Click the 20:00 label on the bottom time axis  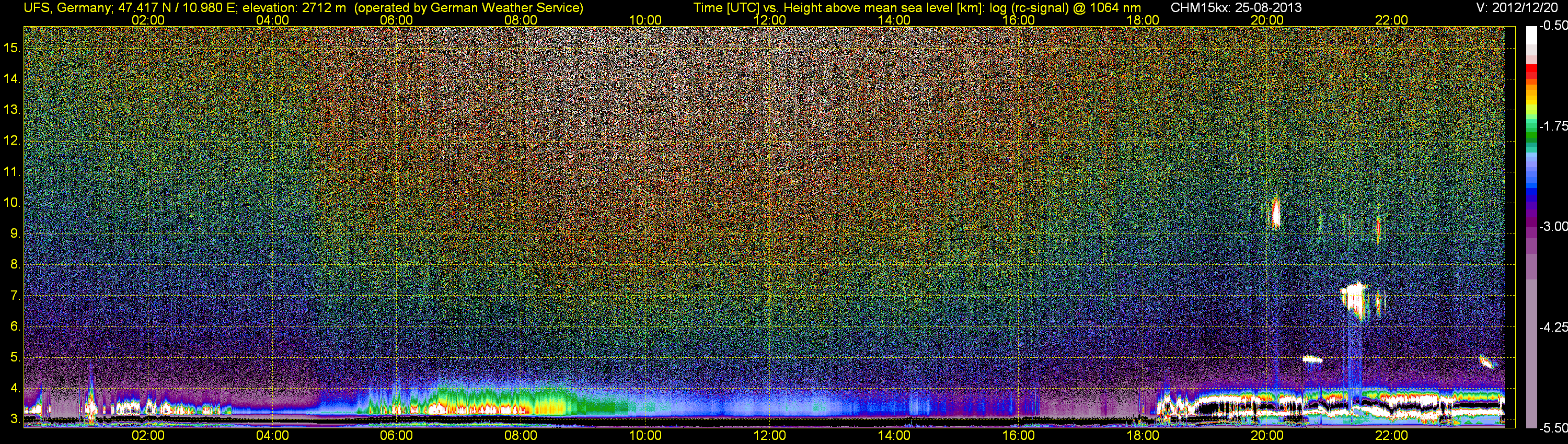[x=1267, y=436]
